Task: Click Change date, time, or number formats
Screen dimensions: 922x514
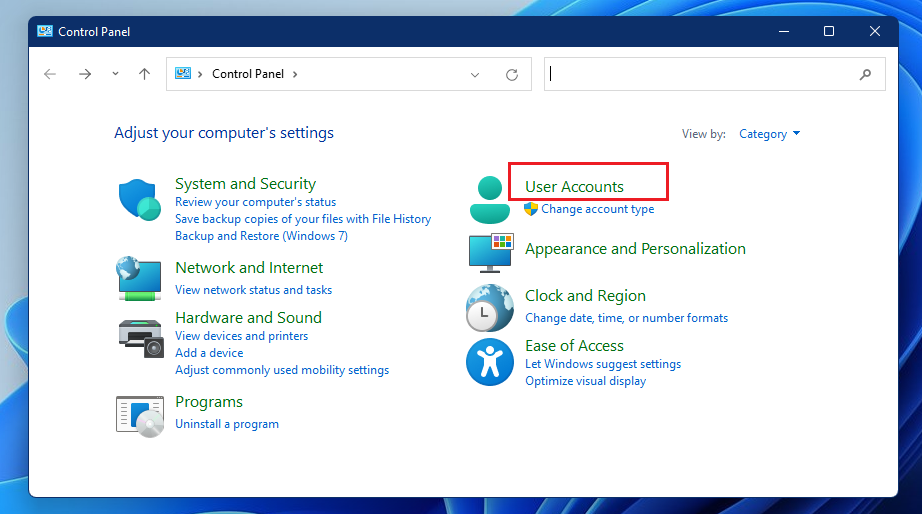Action: click(x=626, y=318)
